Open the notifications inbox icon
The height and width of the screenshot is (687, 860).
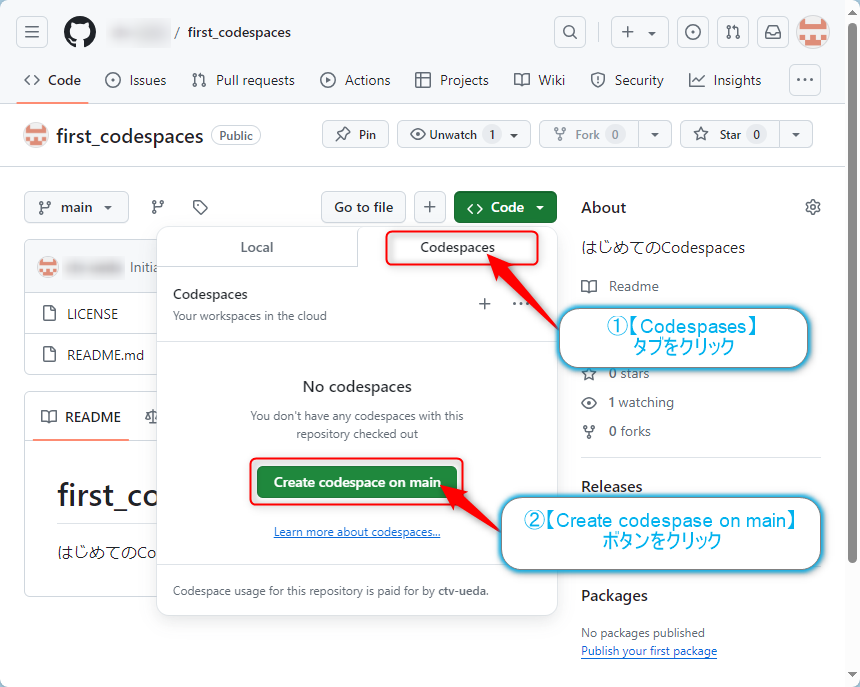pos(773,32)
